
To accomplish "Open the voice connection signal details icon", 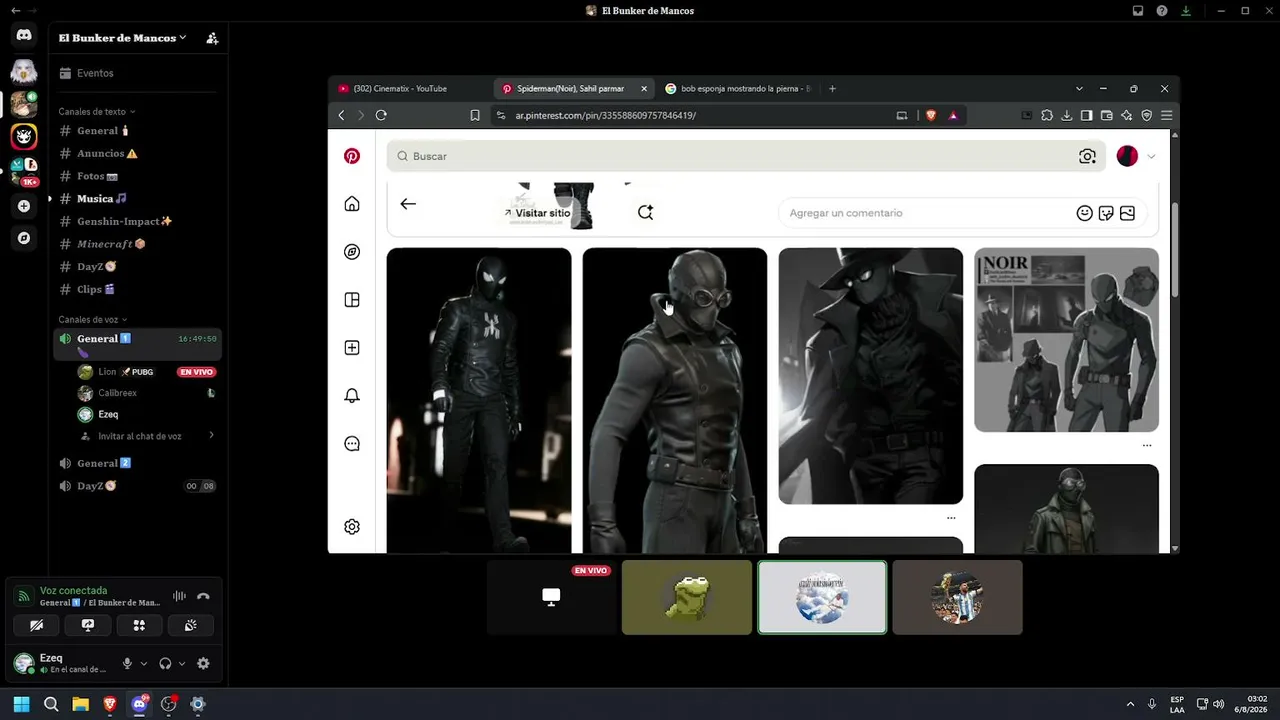I will click(x=24, y=597).
